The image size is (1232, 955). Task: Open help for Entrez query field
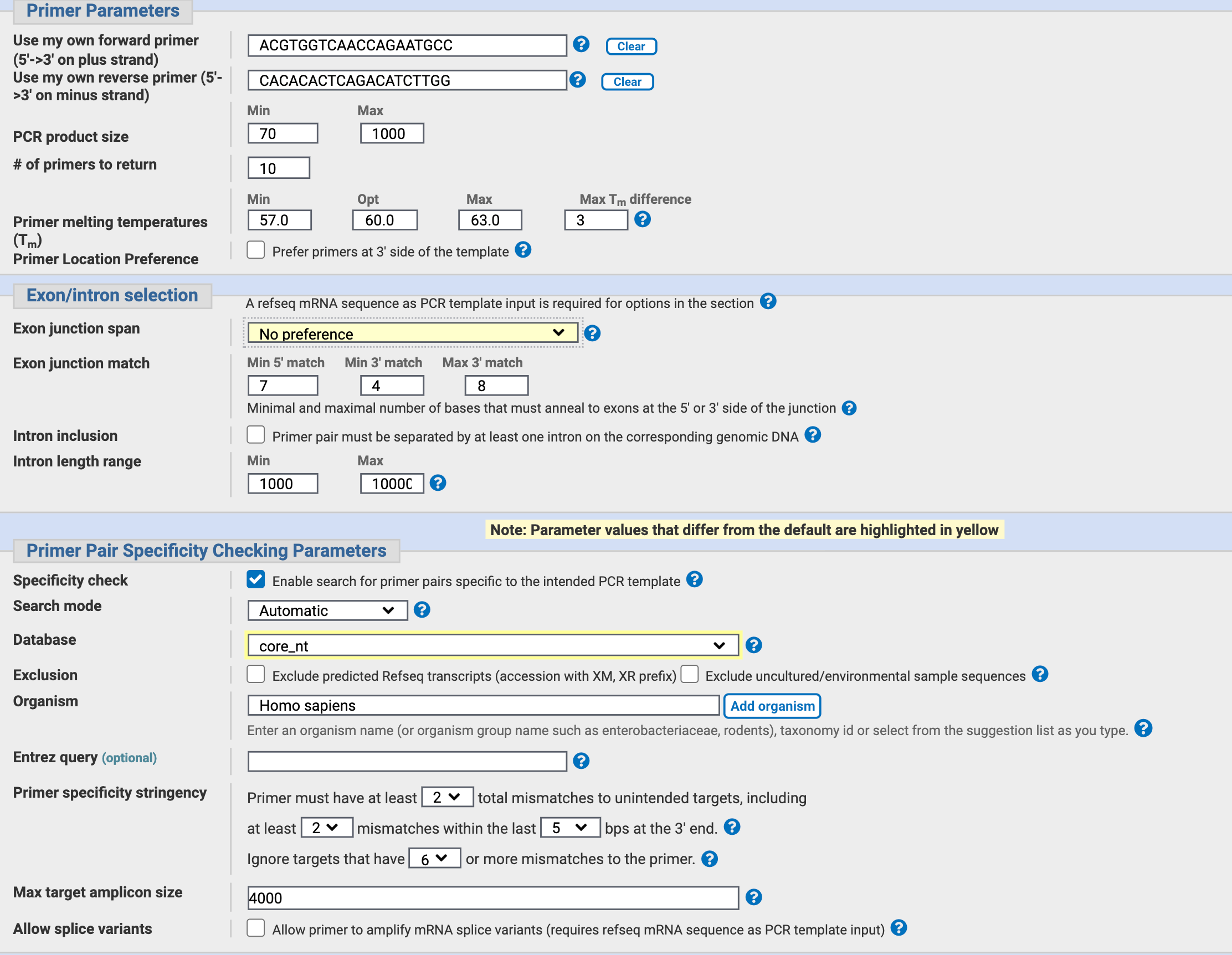pos(581,761)
